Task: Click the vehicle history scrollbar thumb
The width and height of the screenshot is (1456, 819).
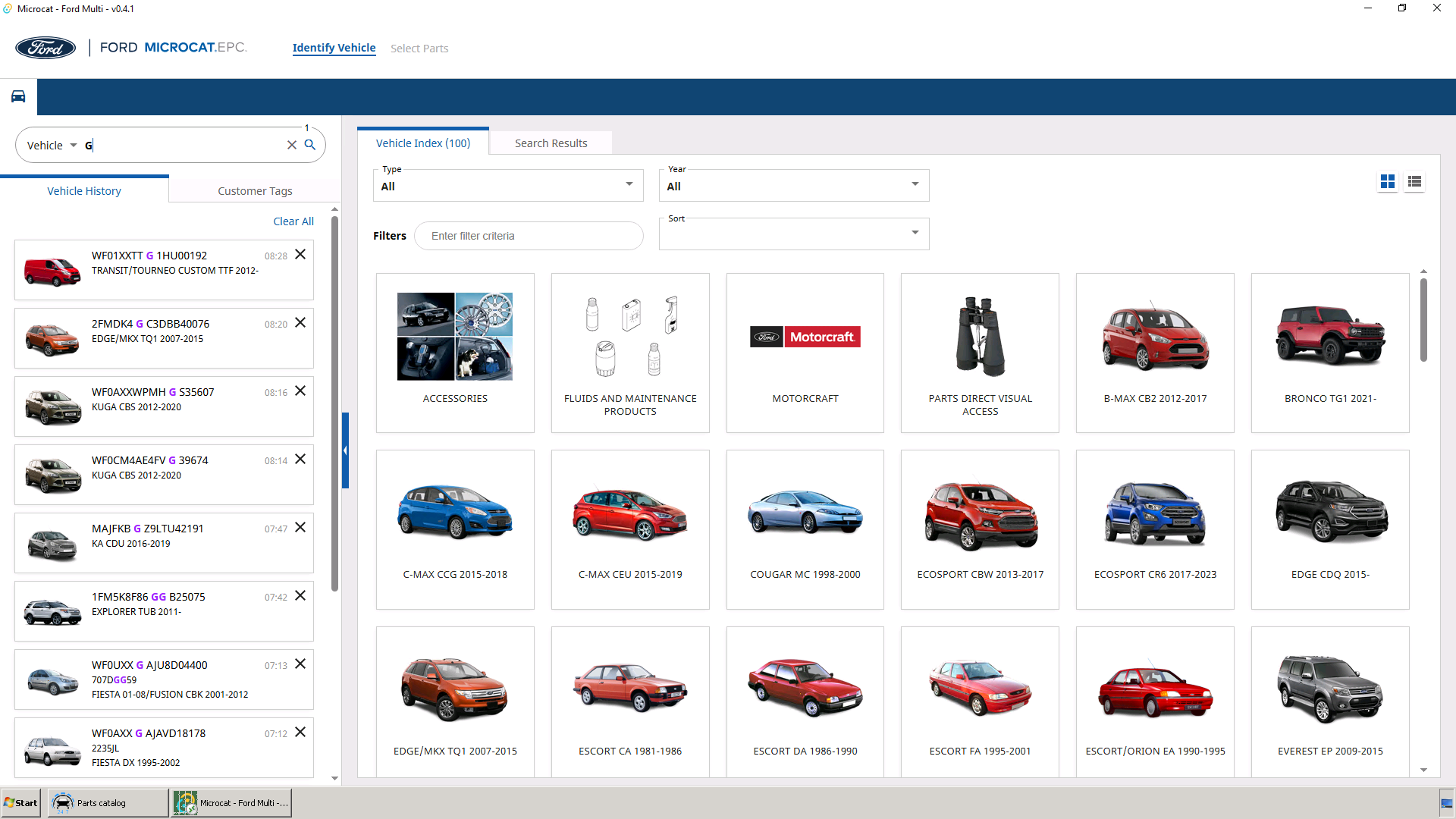Action: tap(334, 403)
